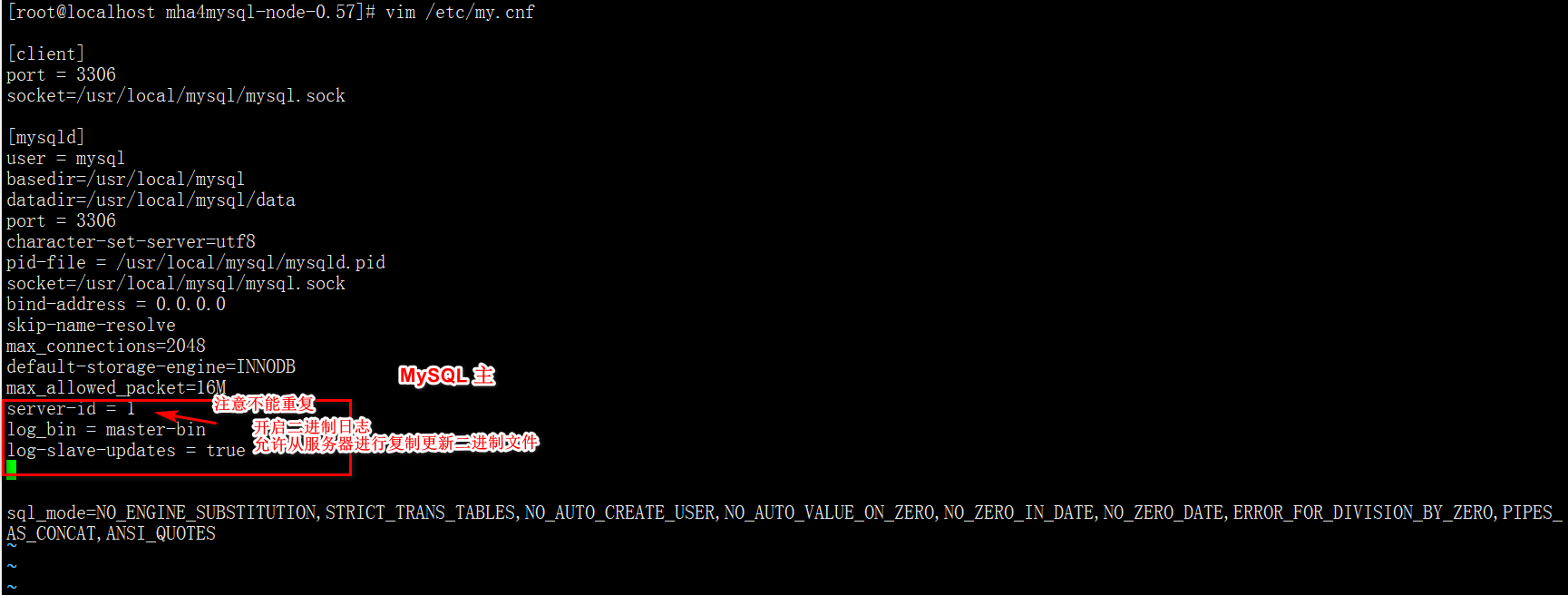Click the red arrow annotation
The width and height of the screenshot is (1568, 595).
pyautogui.click(x=185, y=417)
